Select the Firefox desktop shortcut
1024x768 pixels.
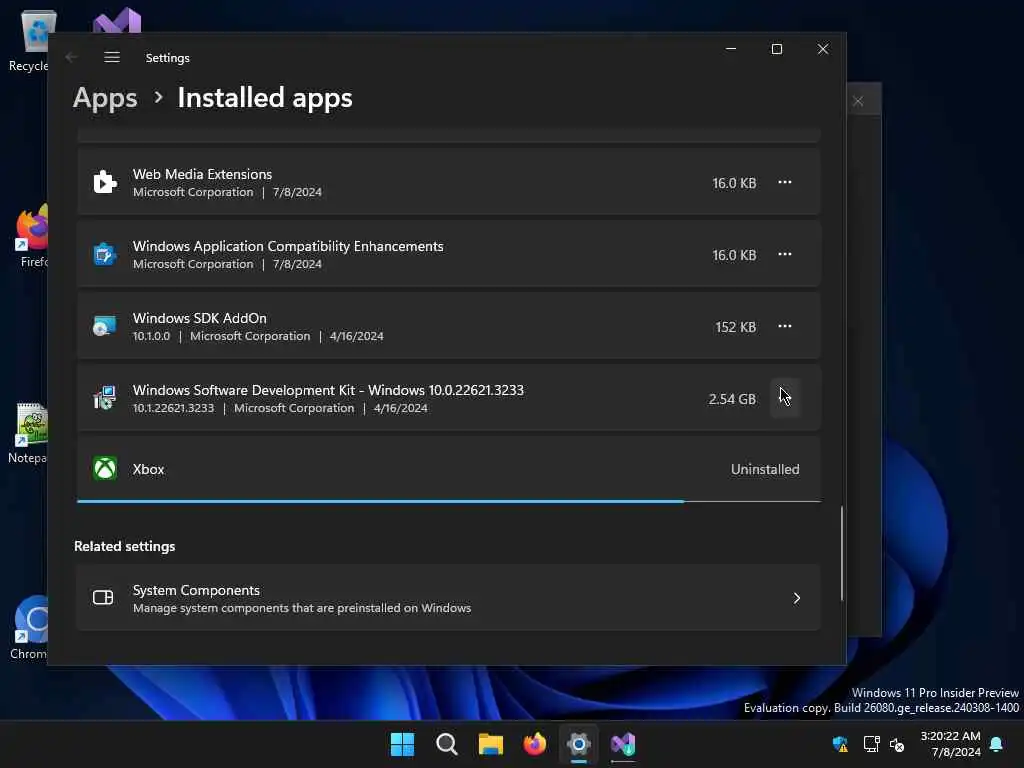(x=30, y=236)
